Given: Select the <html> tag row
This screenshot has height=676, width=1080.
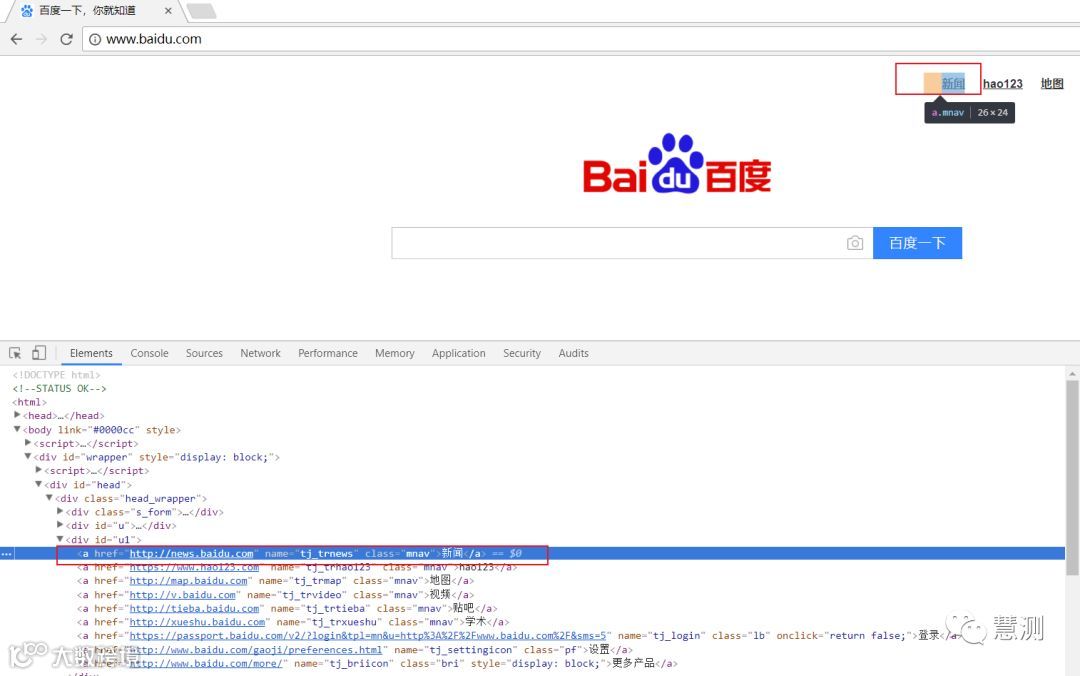Looking at the screenshot, I should pyautogui.click(x=30, y=402).
